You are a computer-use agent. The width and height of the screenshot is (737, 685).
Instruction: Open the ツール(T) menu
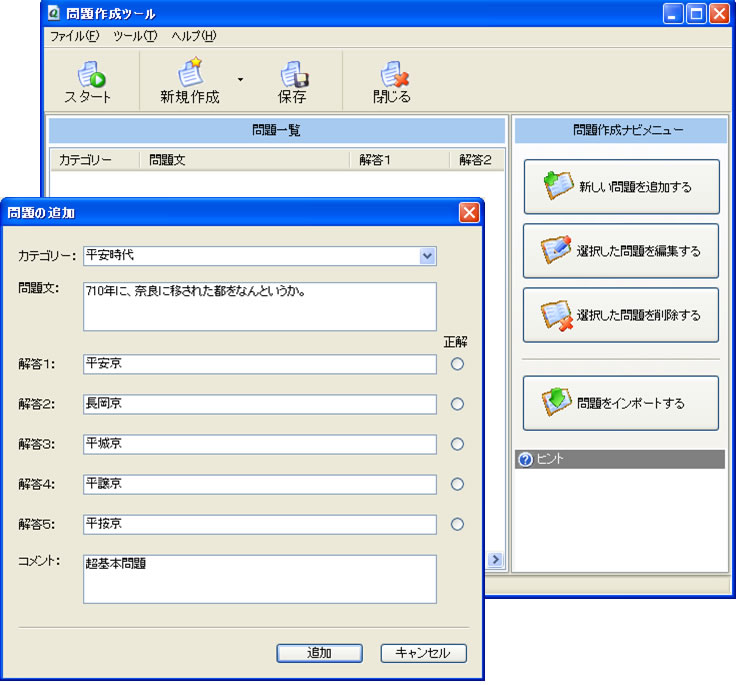(135, 36)
